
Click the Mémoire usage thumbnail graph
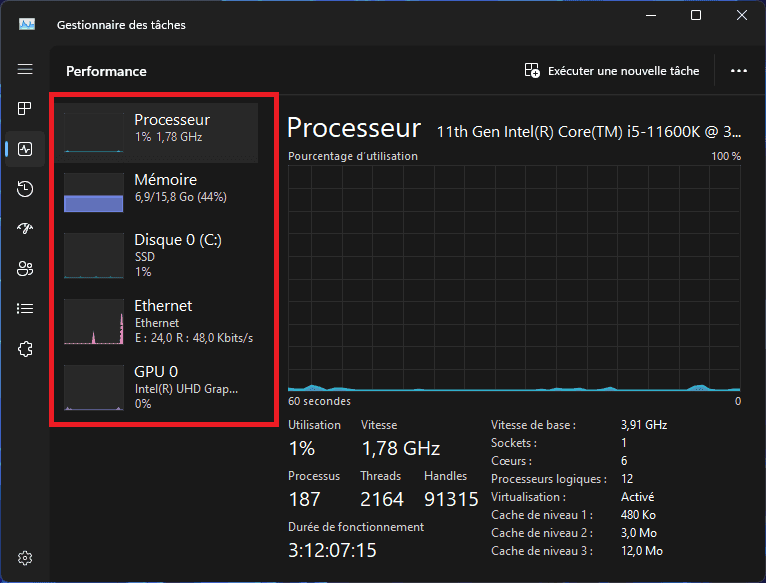point(94,192)
